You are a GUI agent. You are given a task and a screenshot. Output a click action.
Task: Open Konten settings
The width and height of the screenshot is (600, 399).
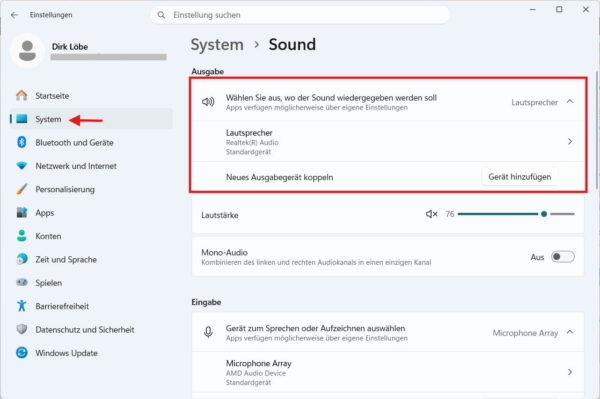[x=91, y=236]
